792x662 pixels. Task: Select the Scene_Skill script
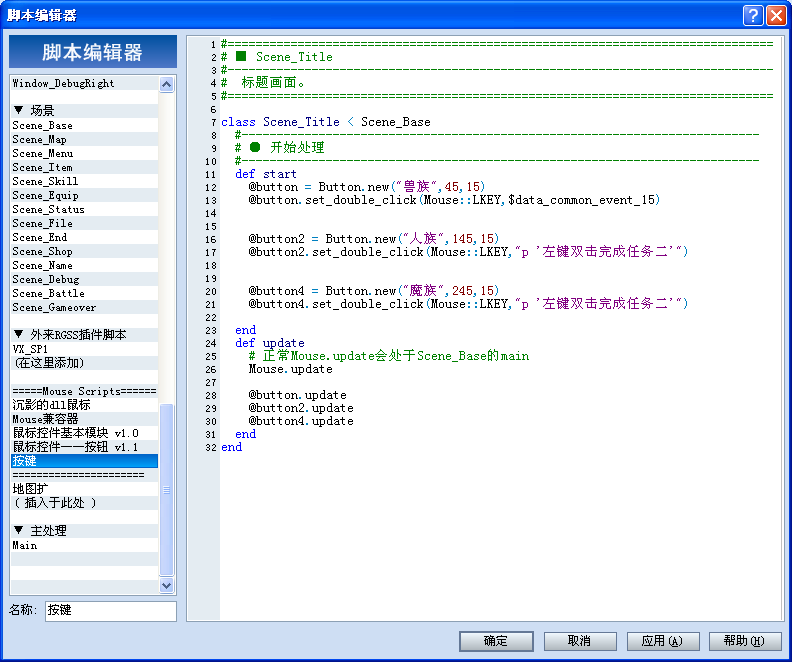84,181
